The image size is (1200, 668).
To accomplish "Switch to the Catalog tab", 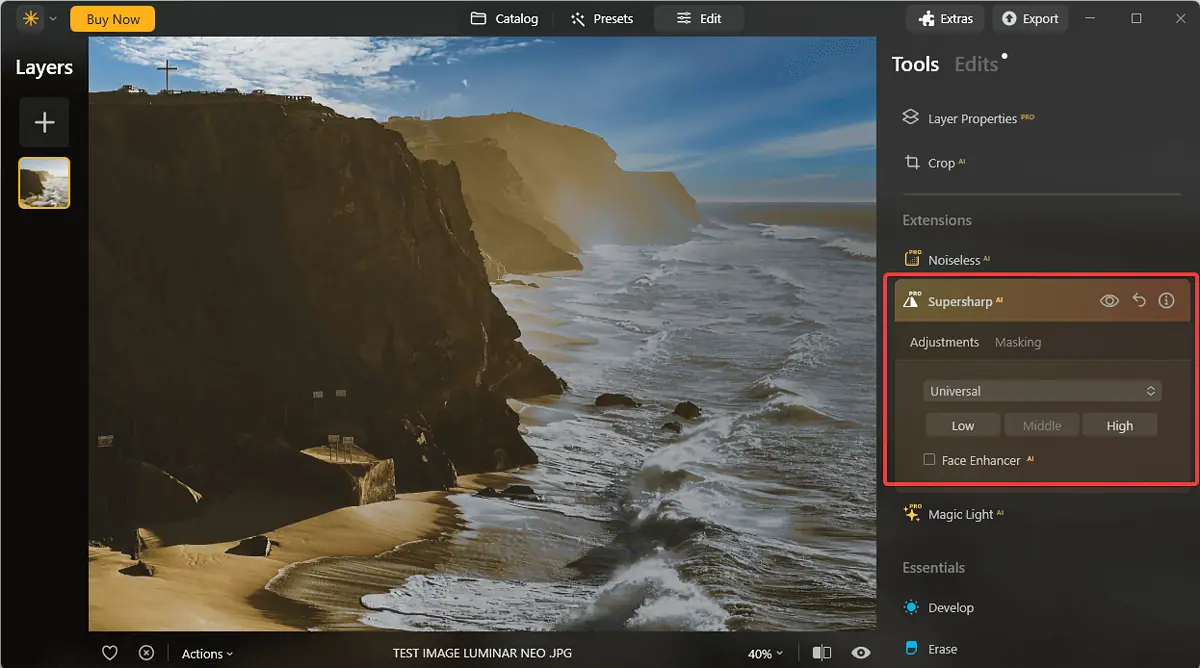I will pos(505,18).
